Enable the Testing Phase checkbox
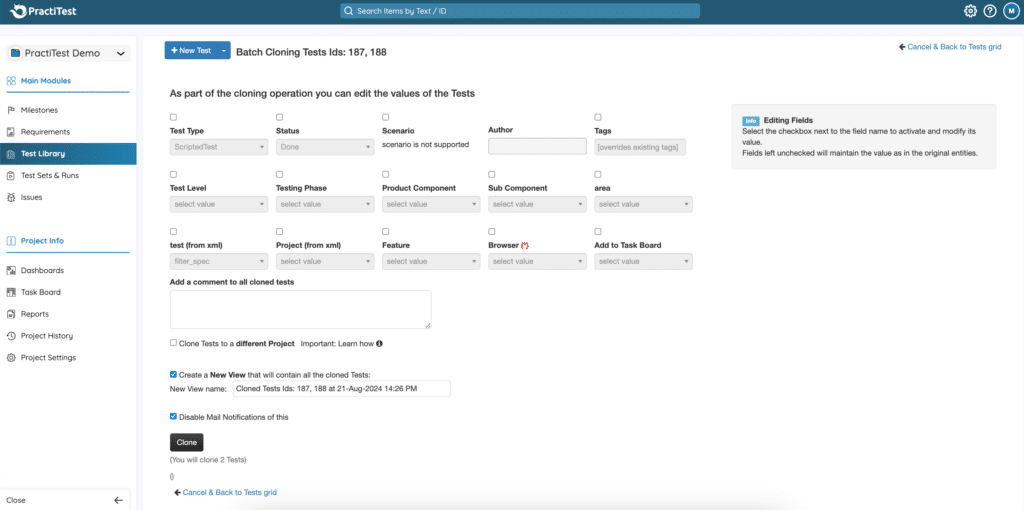The image size is (1024, 510). coord(280,174)
